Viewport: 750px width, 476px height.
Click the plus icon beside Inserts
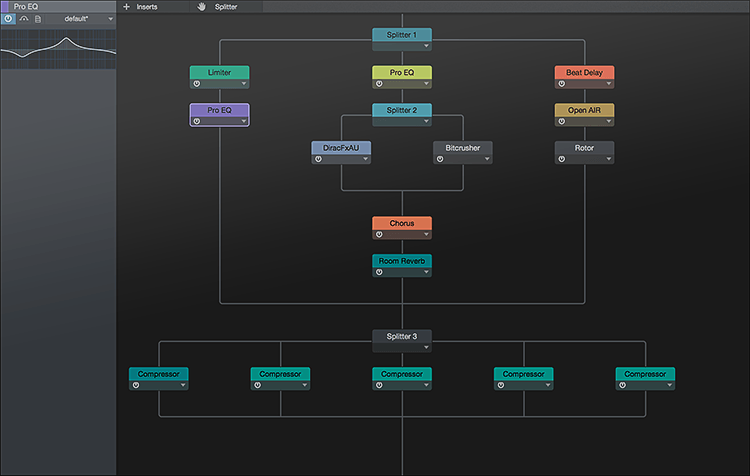[x=126, y=7]
